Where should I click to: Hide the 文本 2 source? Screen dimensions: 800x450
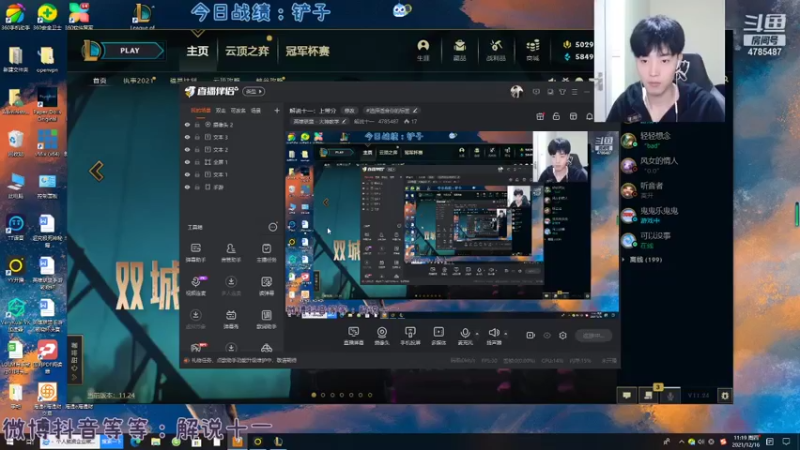pyautogui.click(x=187, y=149)
